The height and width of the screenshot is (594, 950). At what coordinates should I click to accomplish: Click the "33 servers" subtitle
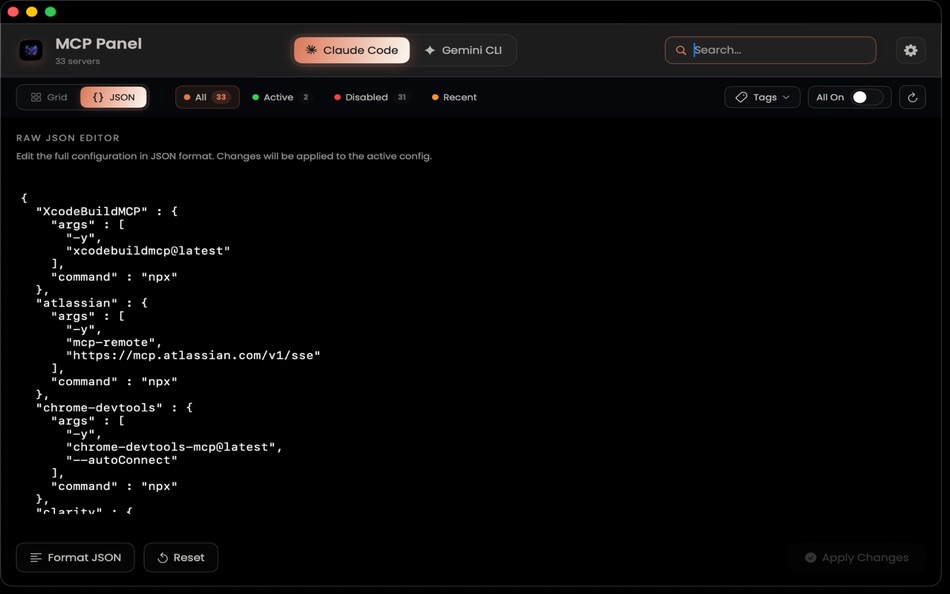(x=78, y=61)
